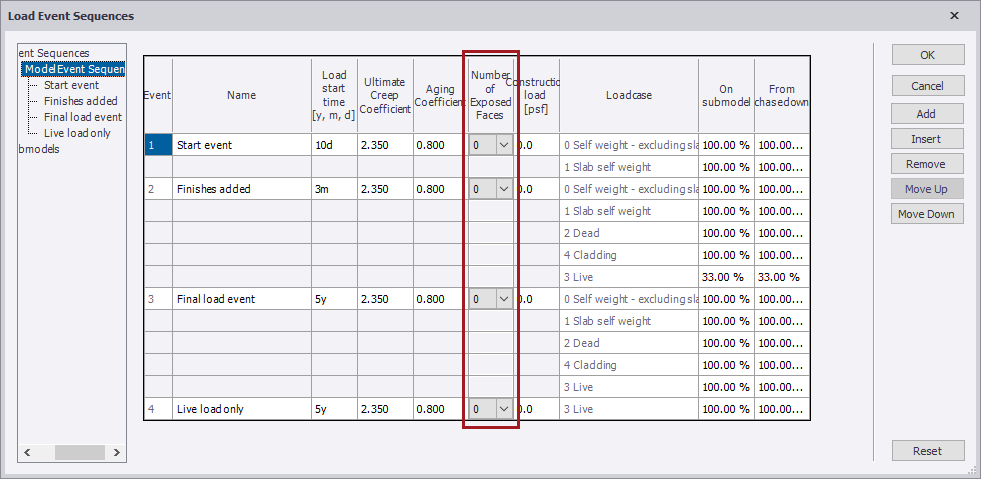Click the Insert button

coord(928,139)
